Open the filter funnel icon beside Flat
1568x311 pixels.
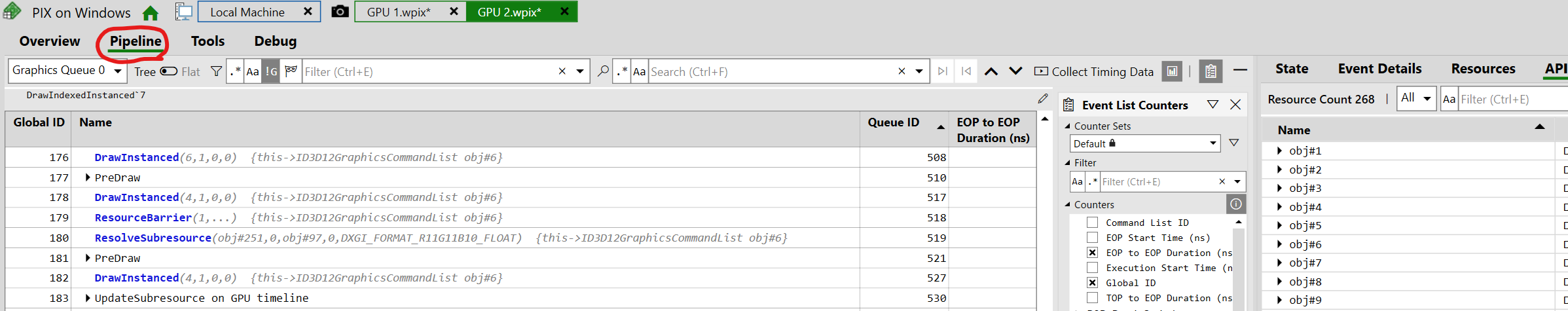(x=216, y=71)
